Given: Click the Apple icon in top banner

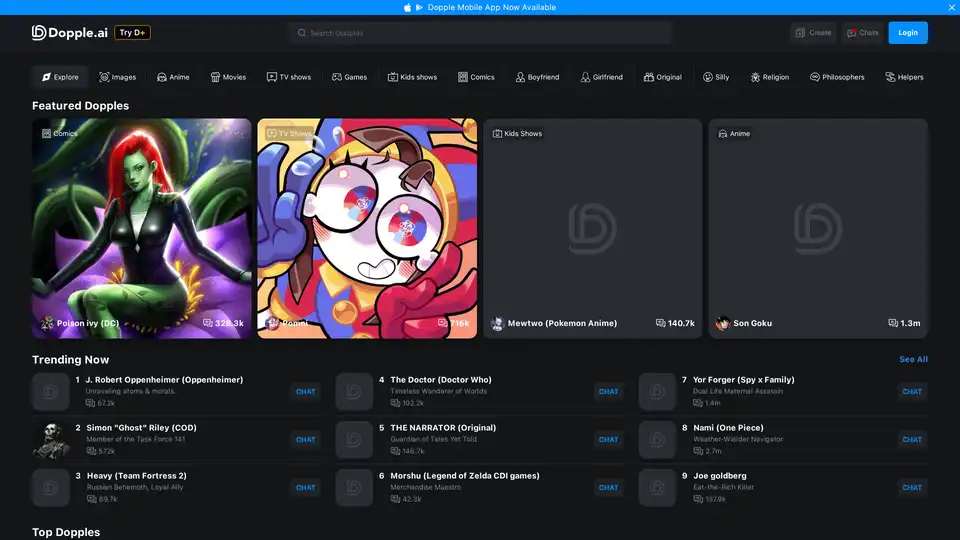Looking at the screenshot, I should (407, 7).
